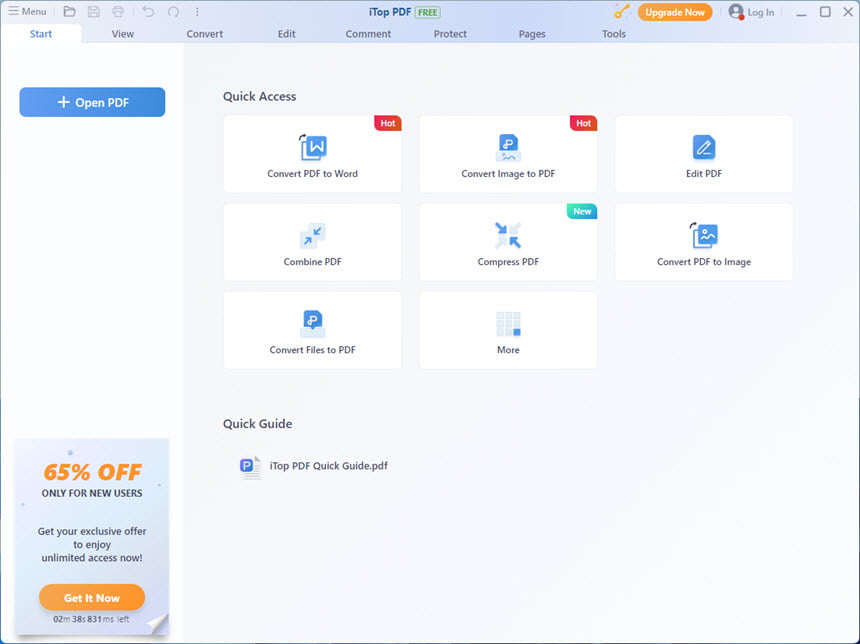The width and height of the screenshot is (860, 644).
Task: Click the Log In link
Action: 761,12
